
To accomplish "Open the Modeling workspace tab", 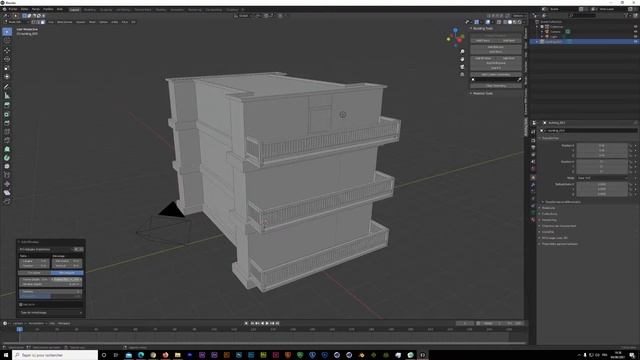I will [x=89, y=9].
